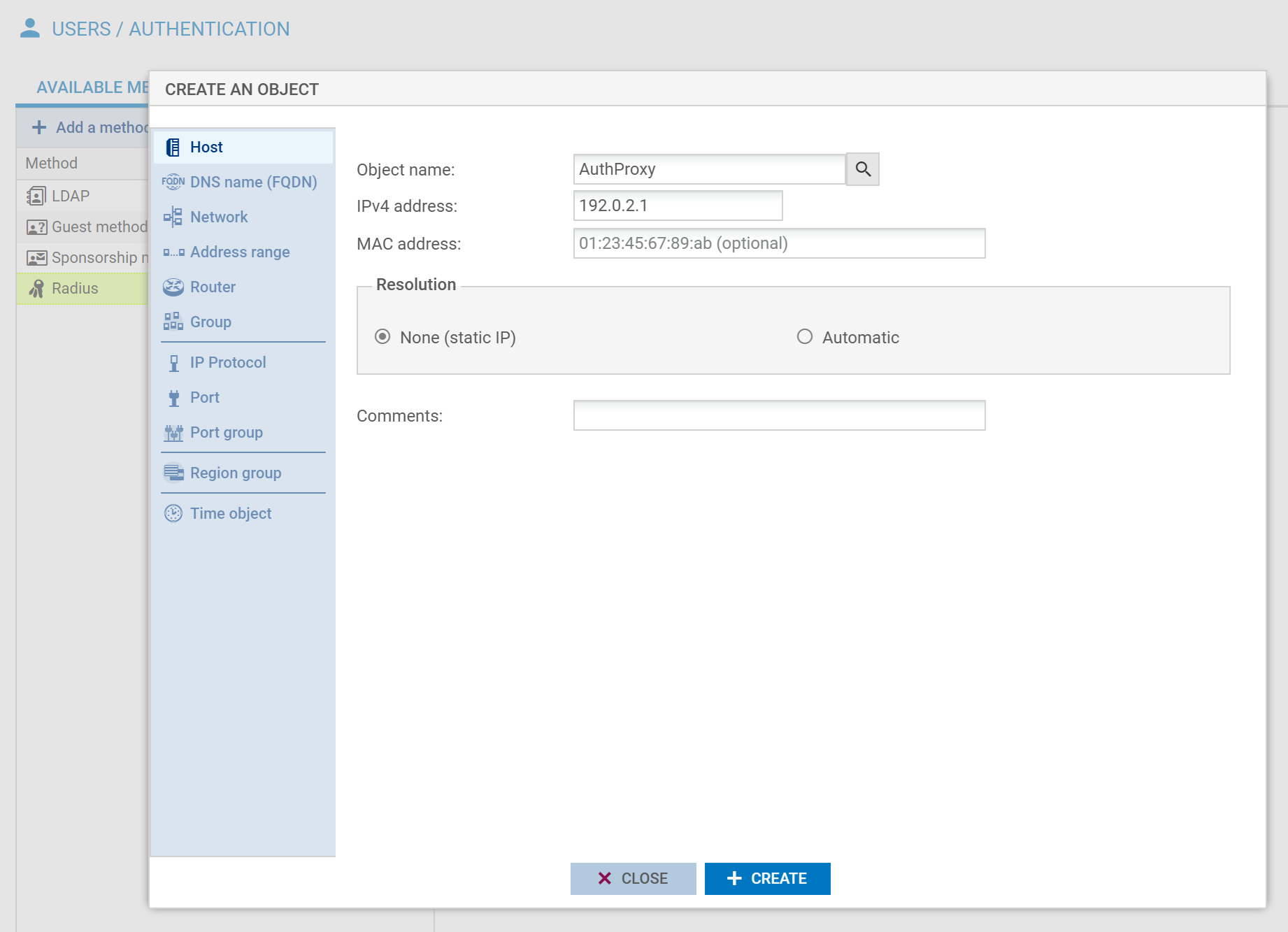The height and width of the screenshot is (932, 1288).
Task: Switch to the Port group category
Action: click(226, 432)
